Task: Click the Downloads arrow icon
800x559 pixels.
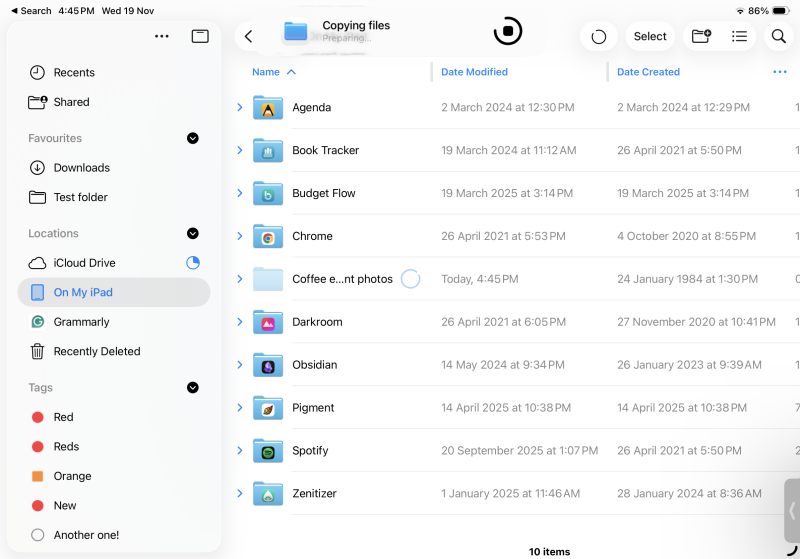Action: pos(37,168)
